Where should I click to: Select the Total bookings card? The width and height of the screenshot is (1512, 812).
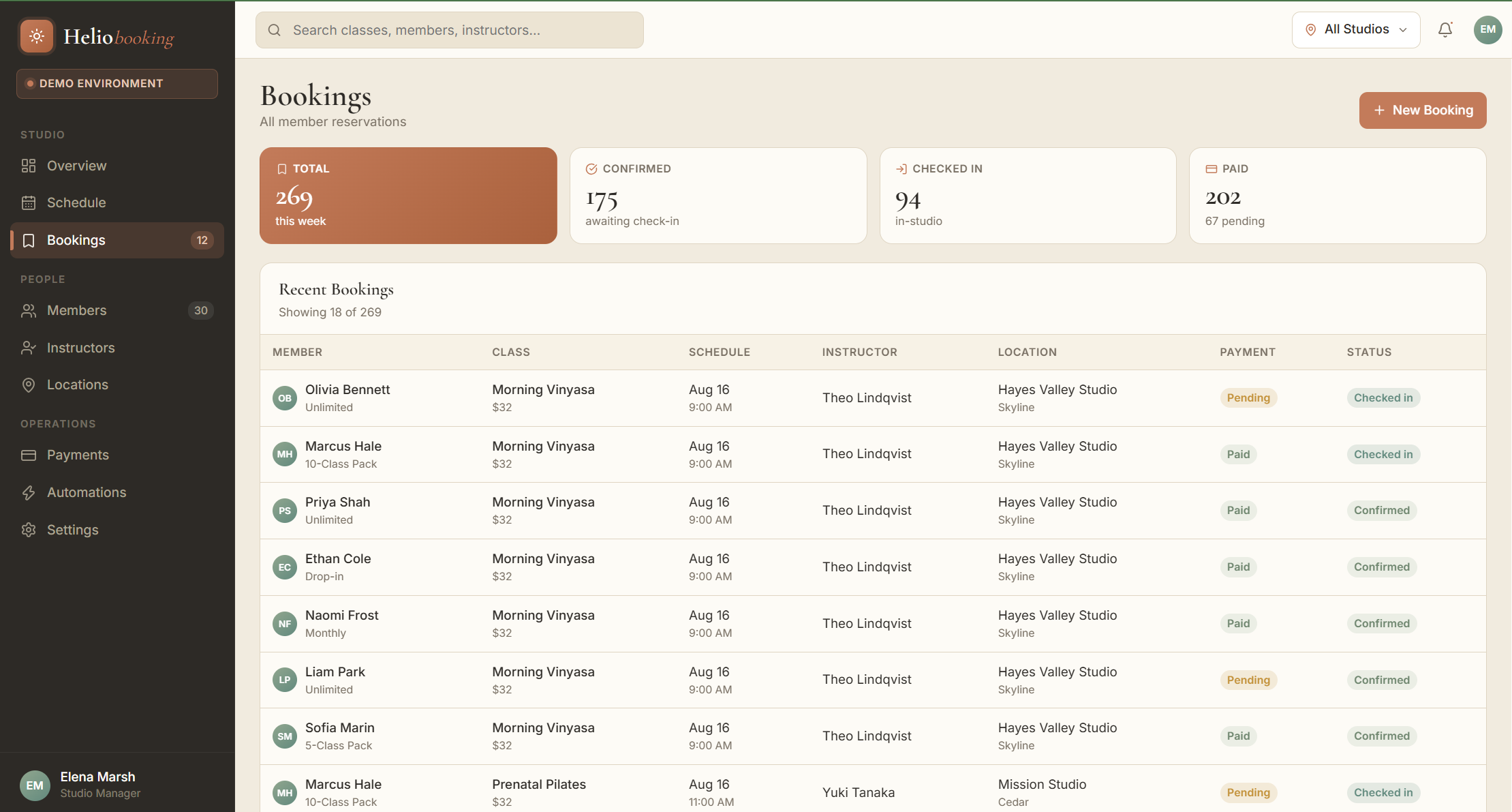408,196
